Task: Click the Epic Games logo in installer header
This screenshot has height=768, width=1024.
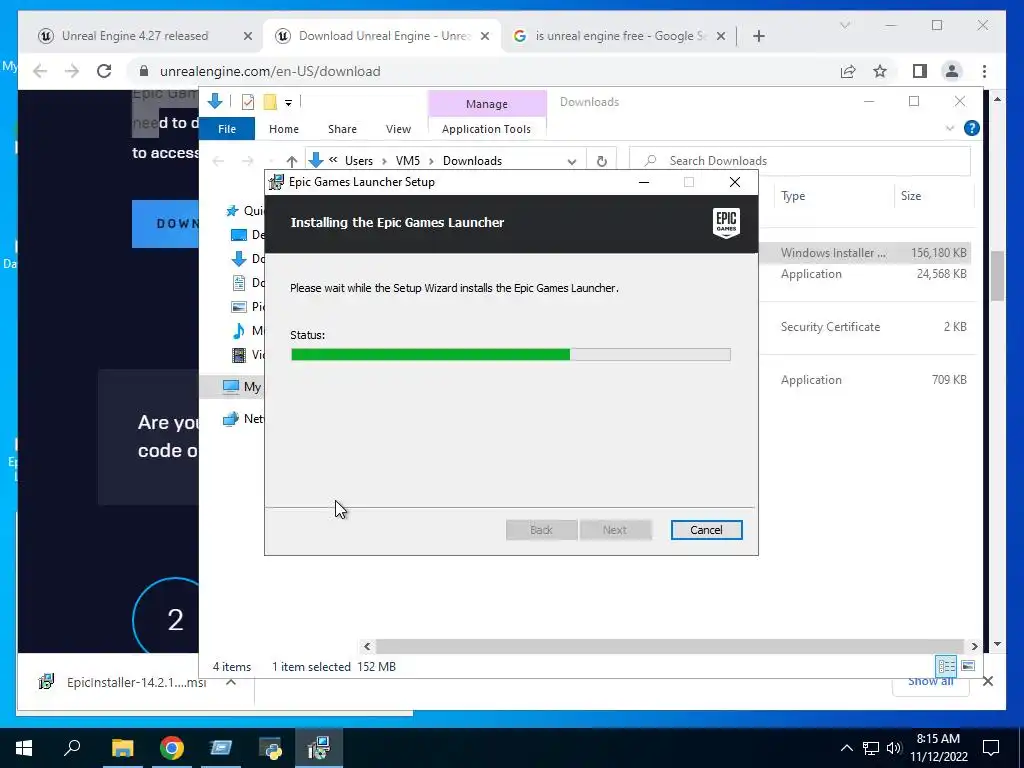Action: pos(726,223)
